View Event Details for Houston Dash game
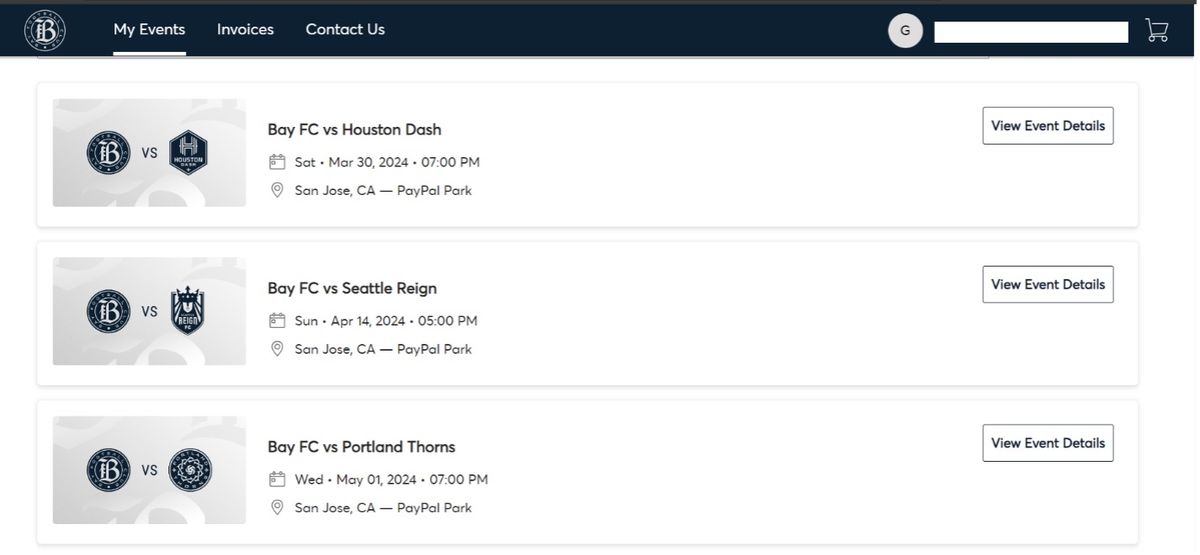The image size is (1200, 555). click(1047, 126)
